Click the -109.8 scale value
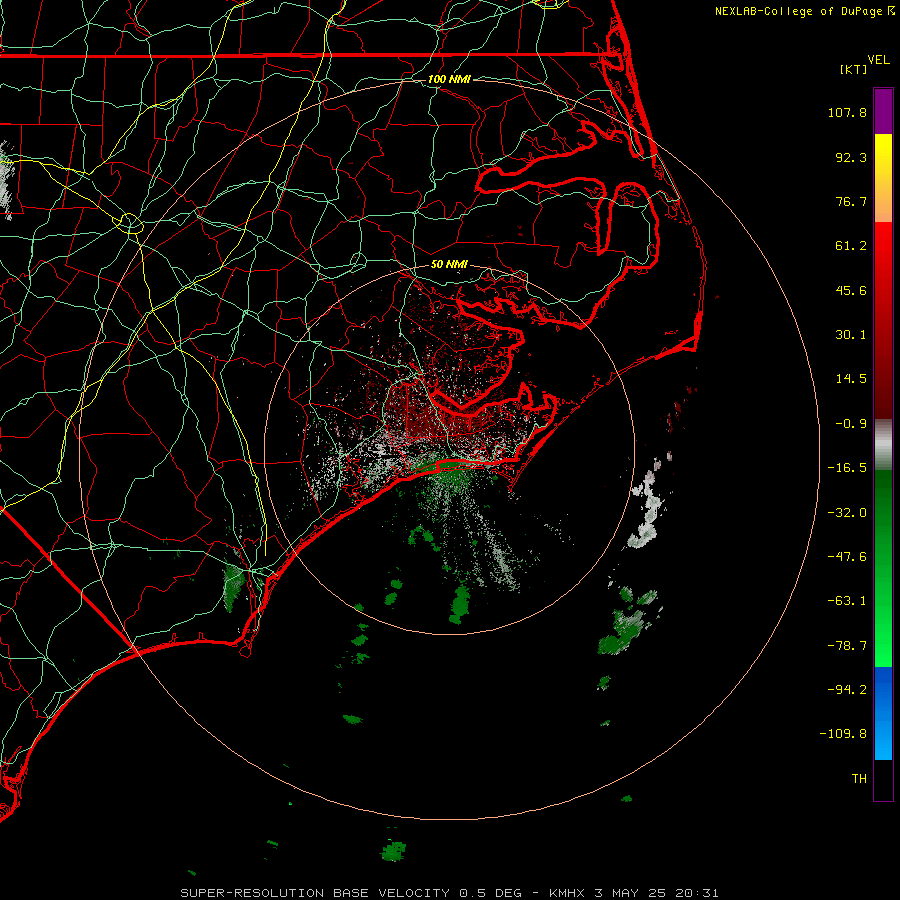Viewport: 900px width, 900px height. pos(844,734)
